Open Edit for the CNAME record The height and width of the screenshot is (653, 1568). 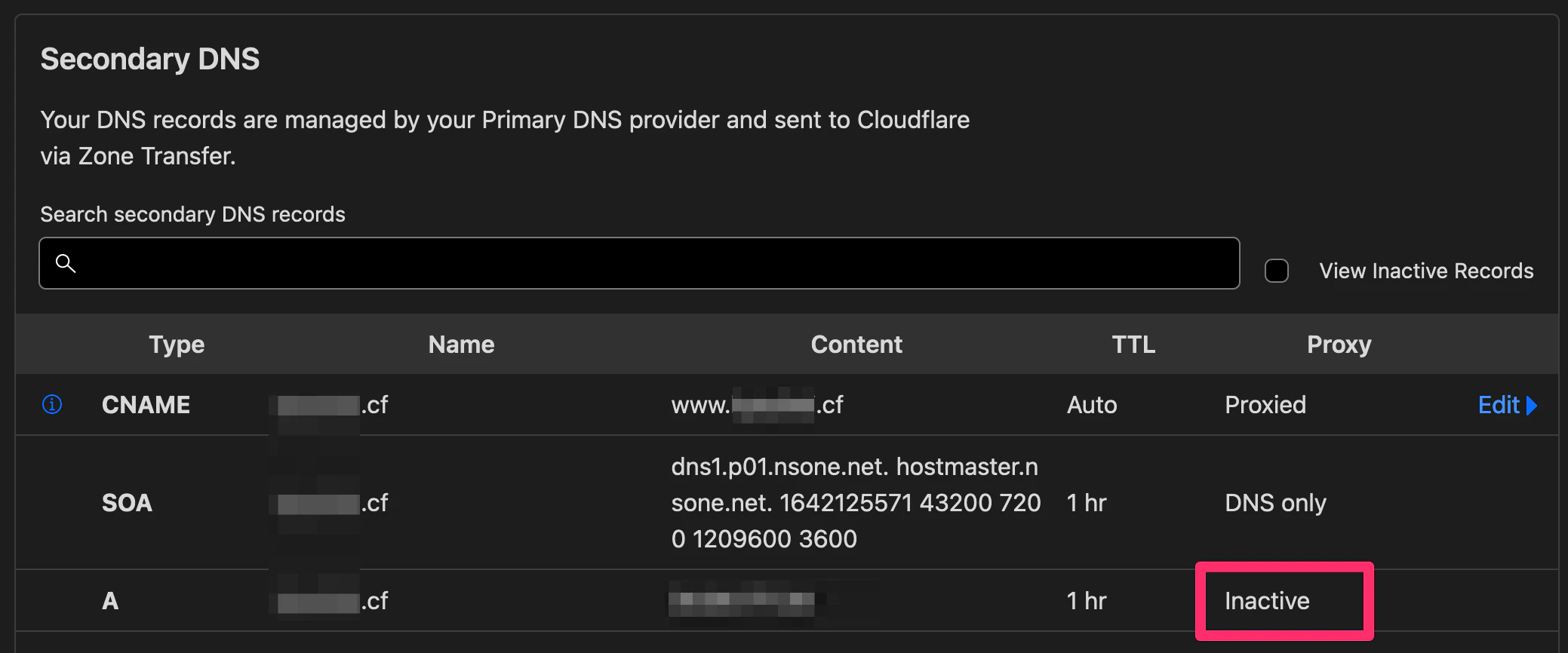pyautogui.click(x=1499, y=405)
